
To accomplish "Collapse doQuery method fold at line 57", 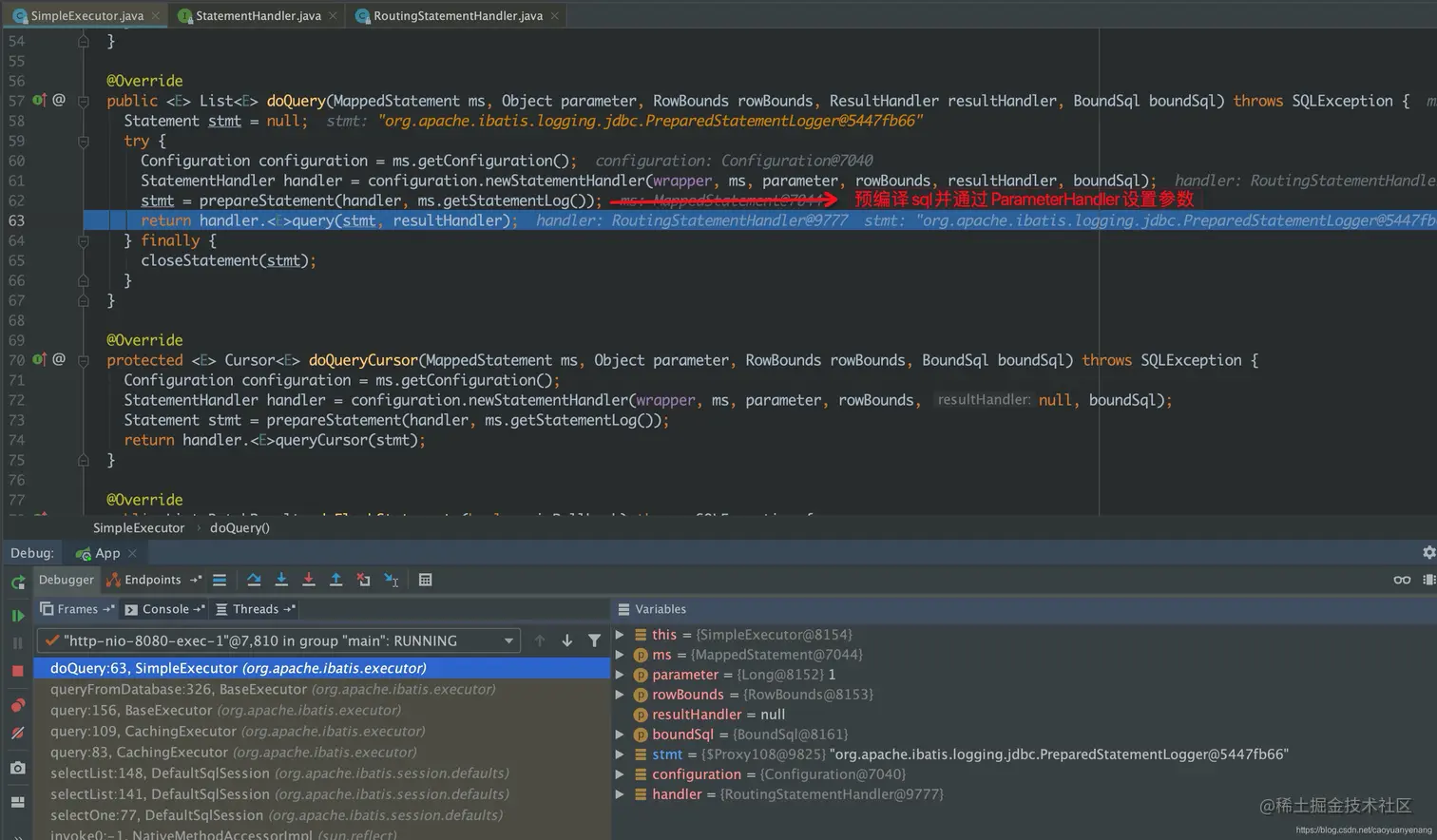I will click(84, 101).
